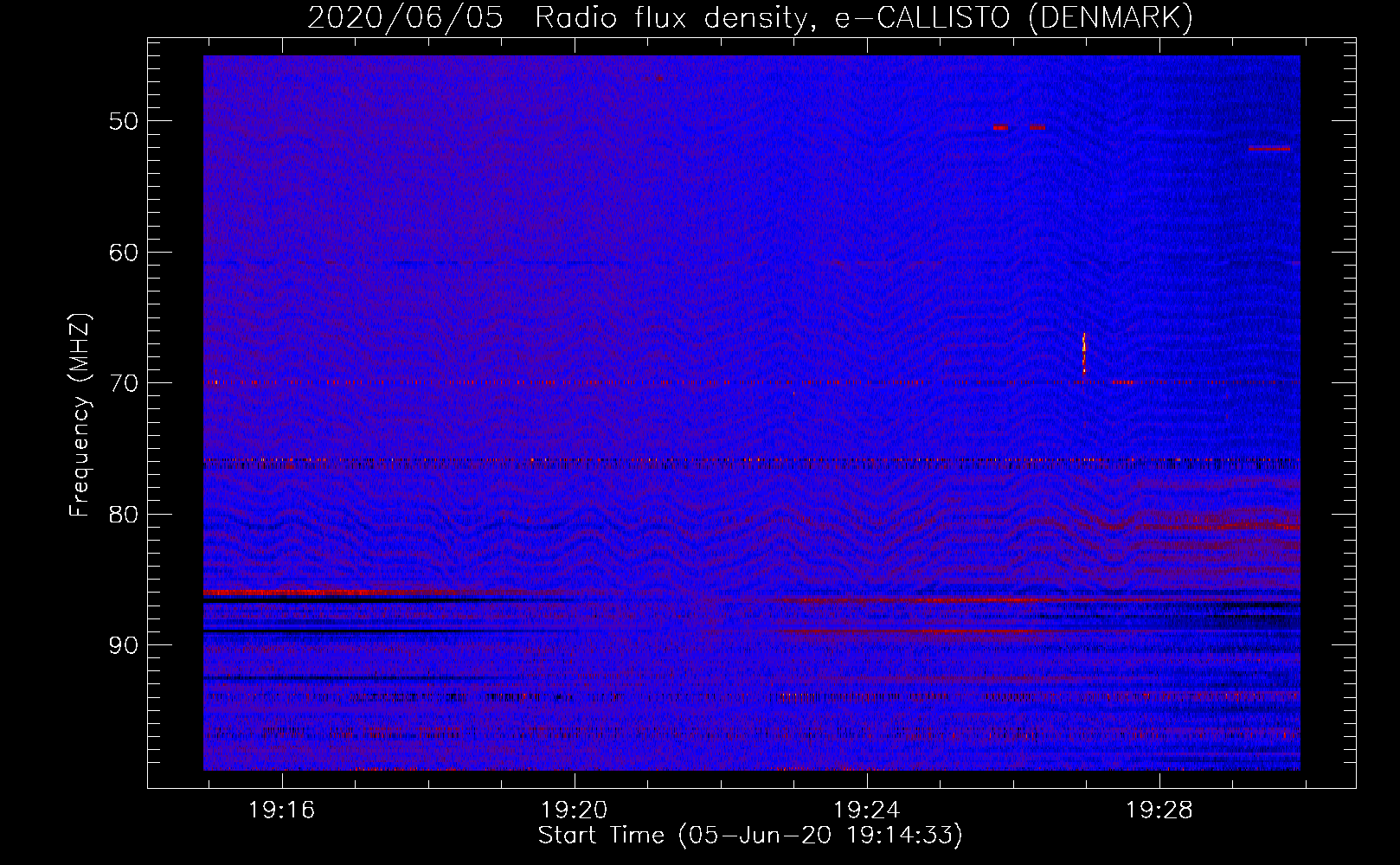Click the bright vertical burst near 19:27
Image resolution: width=1400 pixels, height=865 pixels.
point(1084,355)
